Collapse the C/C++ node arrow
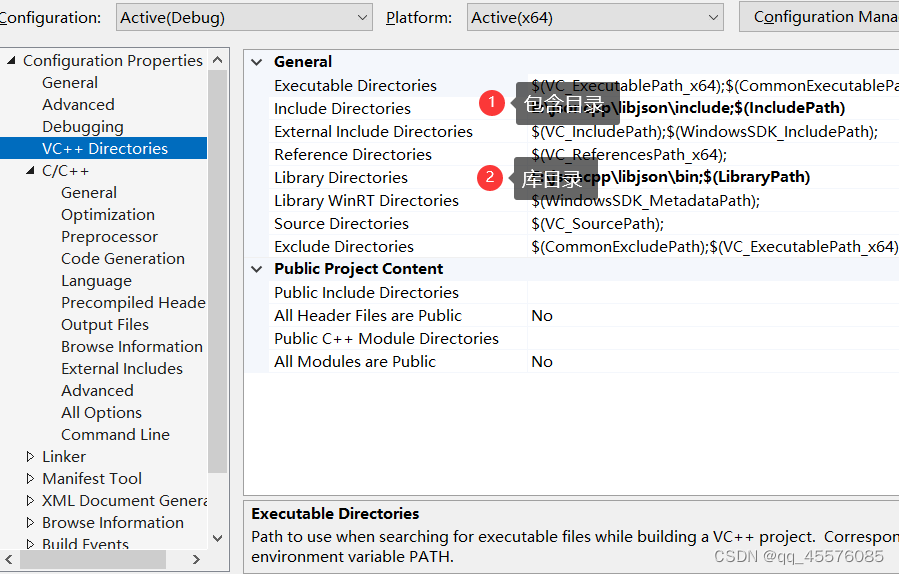 pyautogui.click(x=30, y=171)
